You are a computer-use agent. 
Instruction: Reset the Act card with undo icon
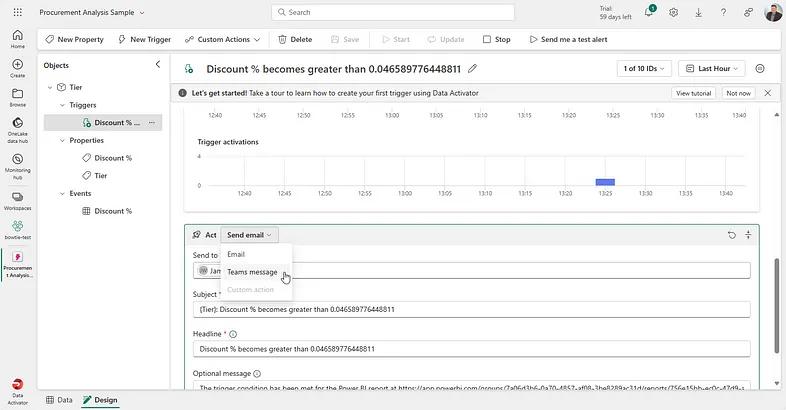[x=732, y=235]
